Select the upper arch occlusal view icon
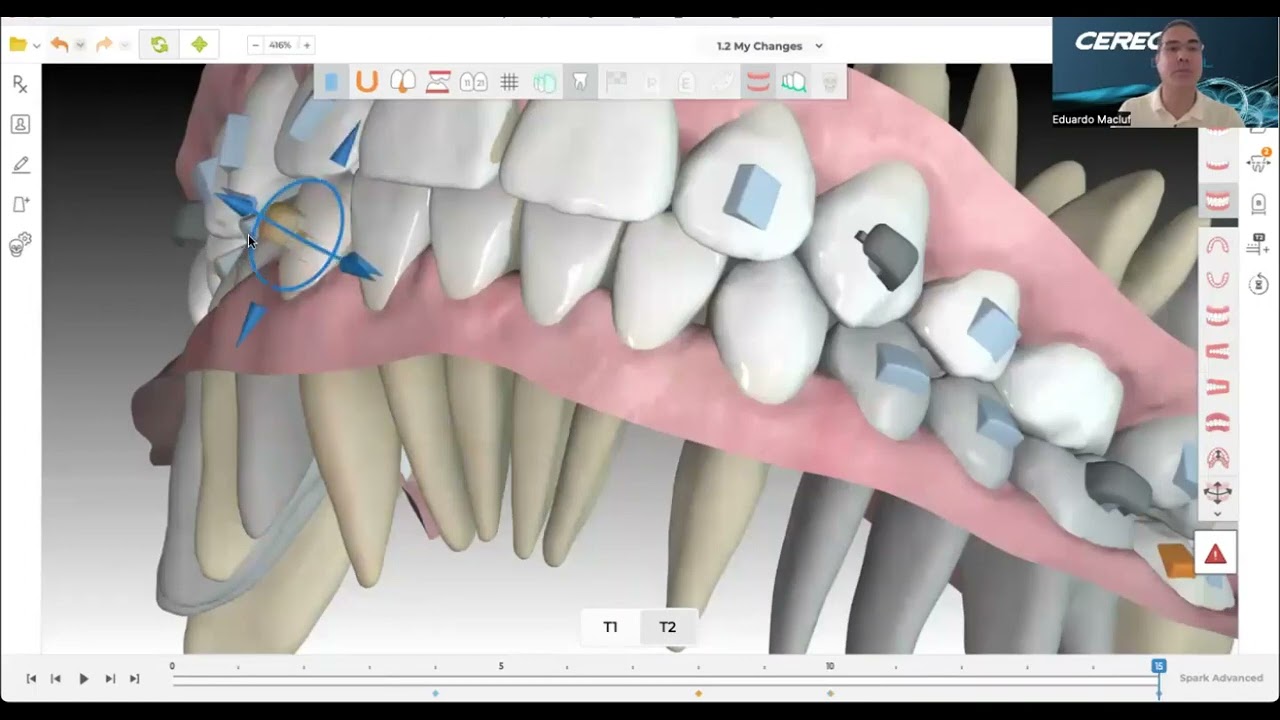 [x=1217, y=246]
